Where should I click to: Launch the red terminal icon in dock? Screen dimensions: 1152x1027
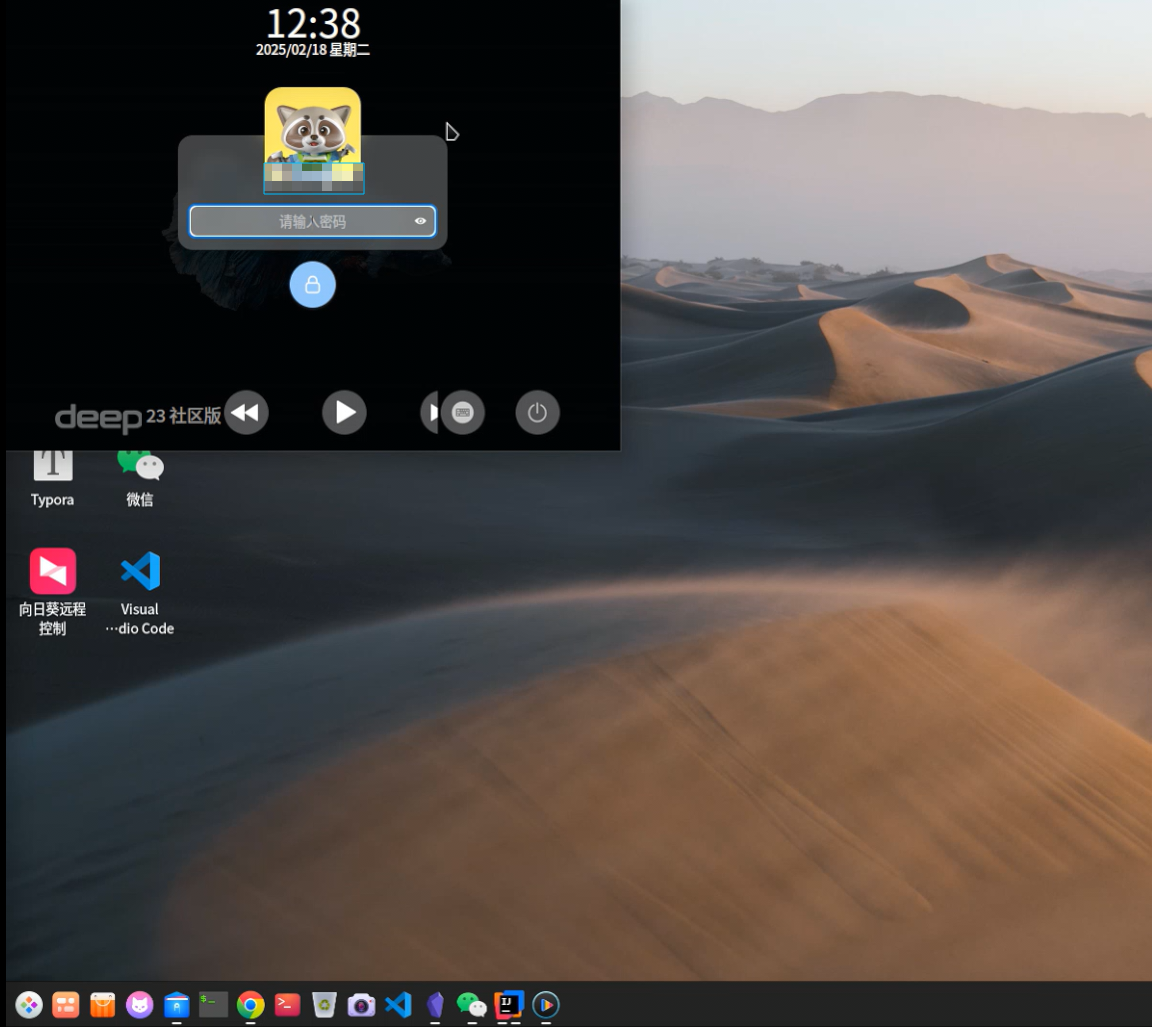287,1004
